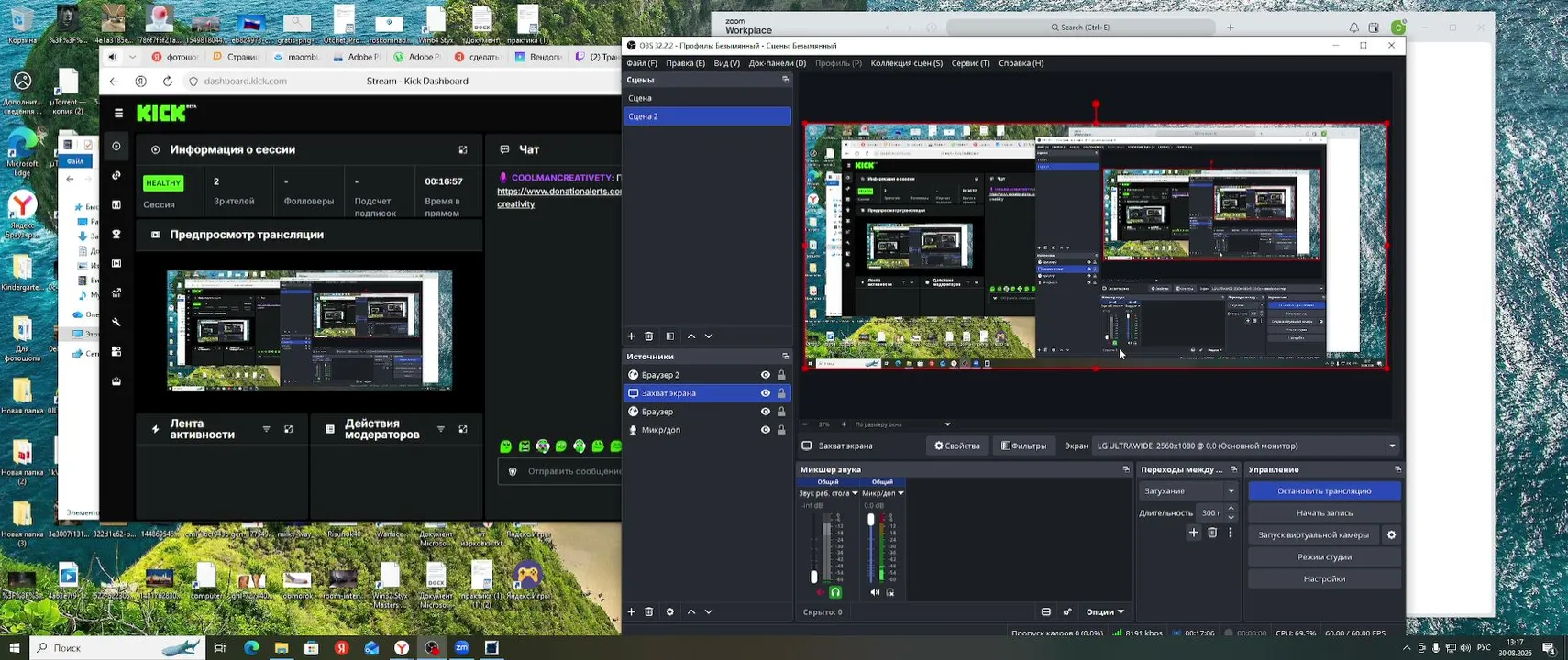Viewport: 1568px width, 660px height.
Task: Select Сцена in the Scenes list
Action: tap(707, 98)
